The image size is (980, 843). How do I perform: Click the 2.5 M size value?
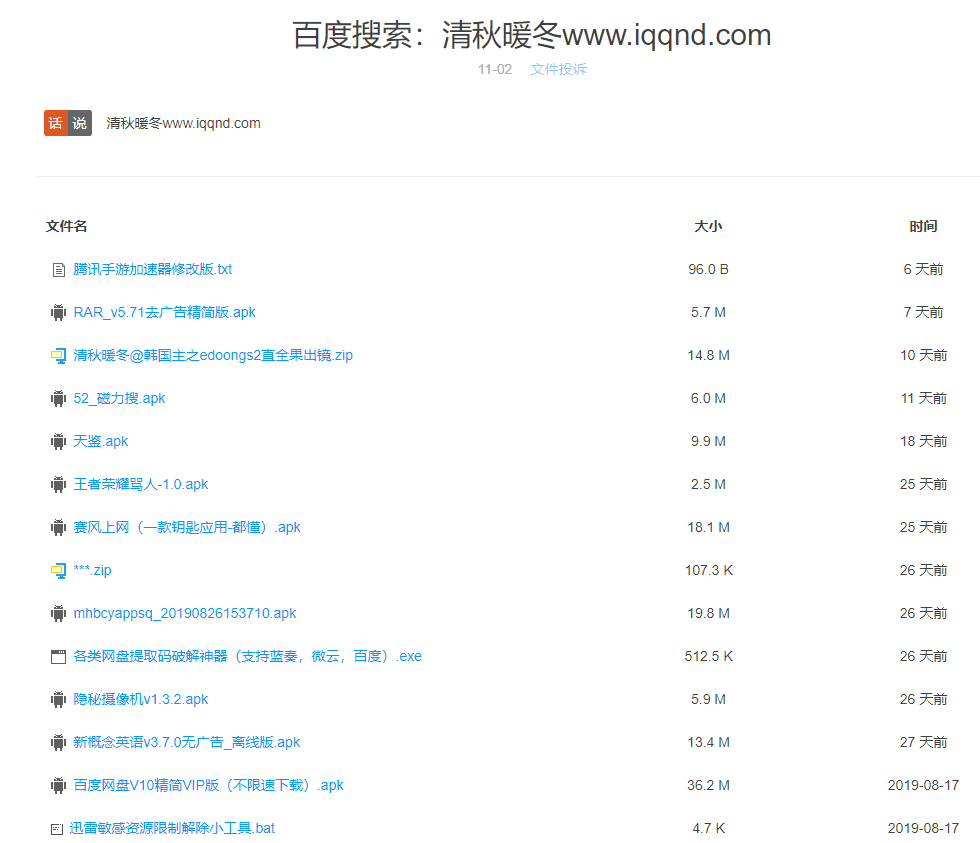(x=708, y=485)
